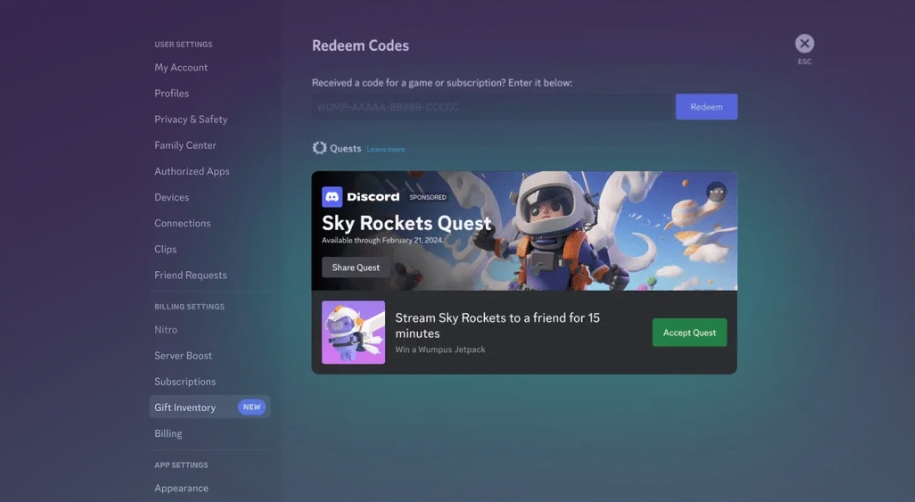Navigate to Friend Requests settings
Screen dimensions: 915x502
190,276
